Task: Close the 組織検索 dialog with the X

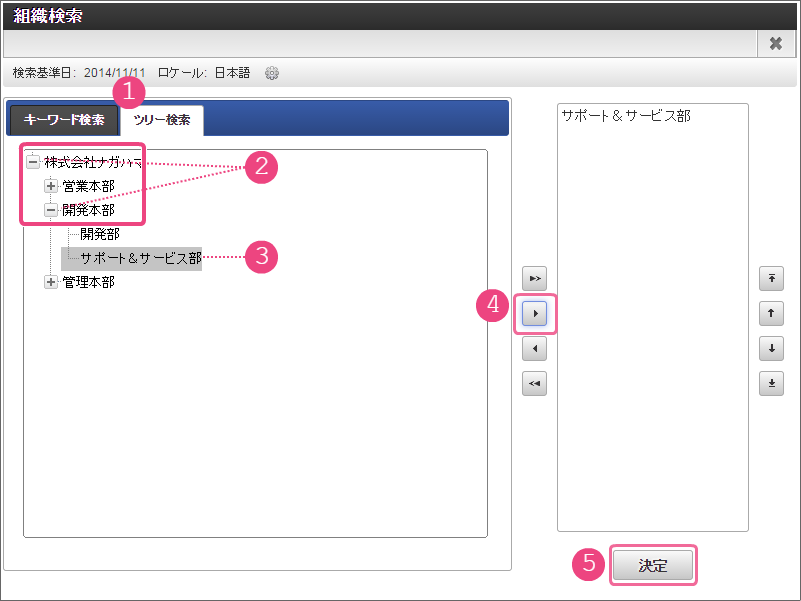Action: [775, 44]
